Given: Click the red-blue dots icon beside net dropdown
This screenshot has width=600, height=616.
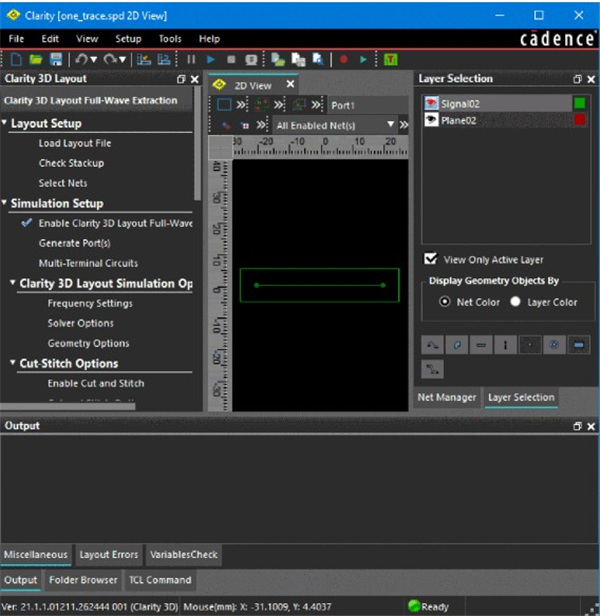Looking at the screenshot, I should 226,126.
